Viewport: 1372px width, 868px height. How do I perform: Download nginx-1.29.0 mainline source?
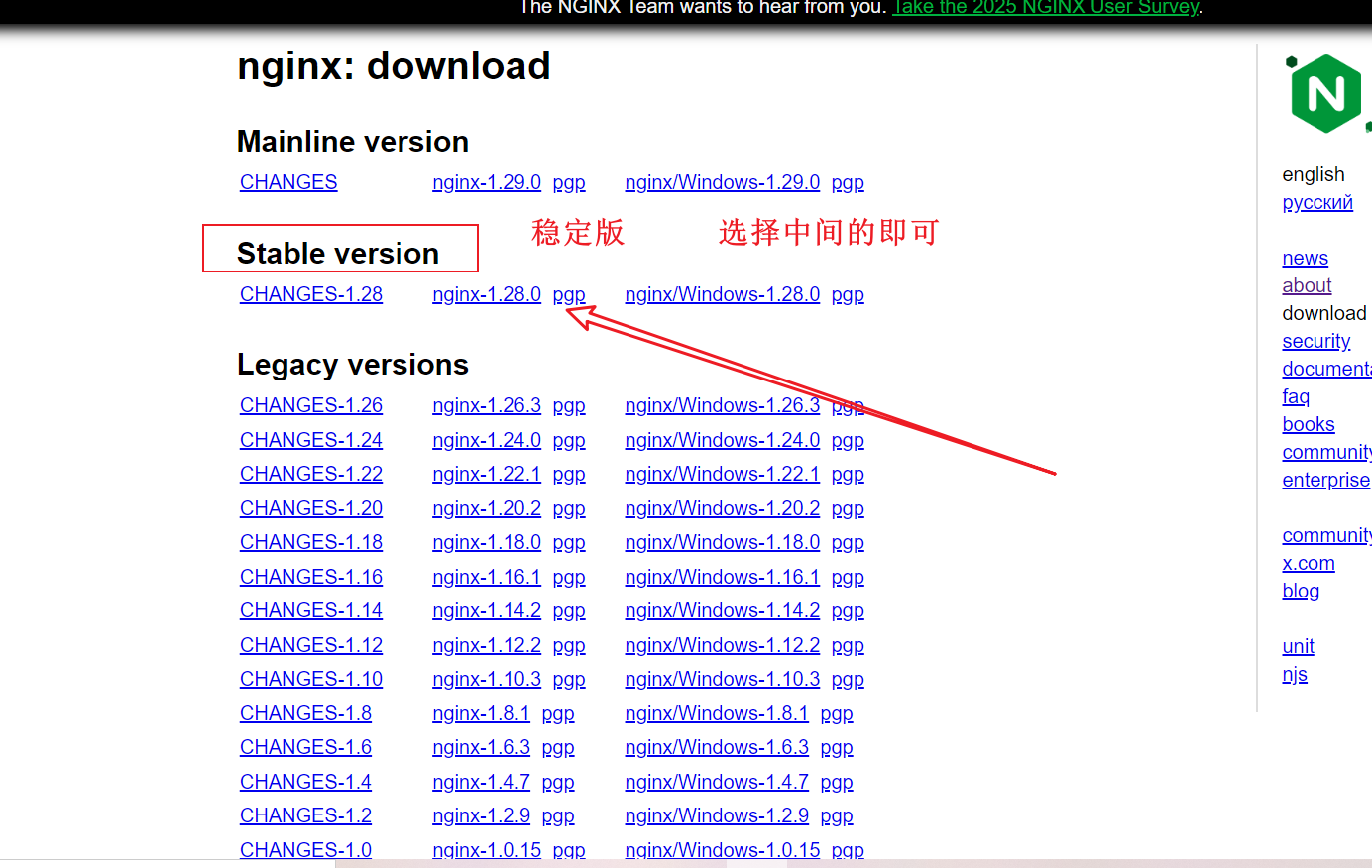pyautogui.click(x=487, y=182)
